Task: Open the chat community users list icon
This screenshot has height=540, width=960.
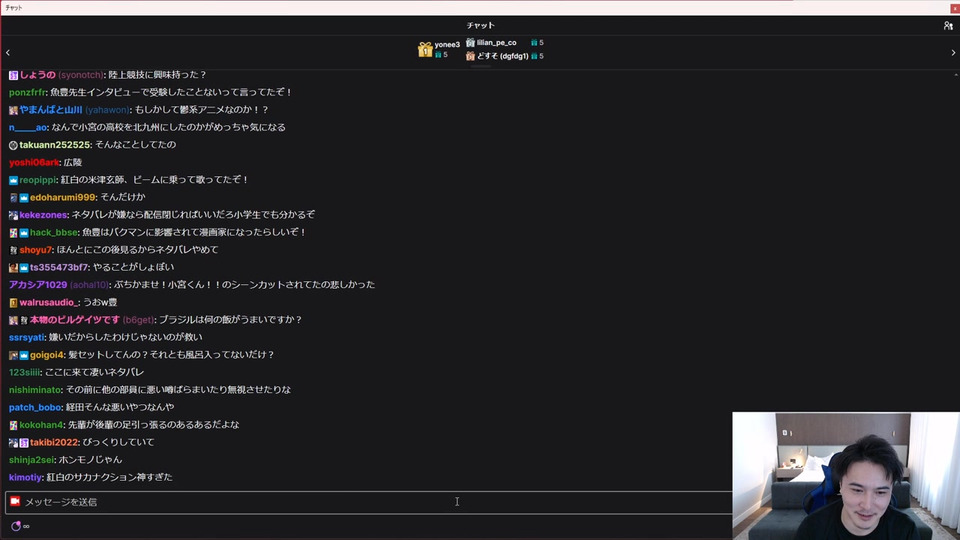Action: pyautogui.click(x=948, y=25)
